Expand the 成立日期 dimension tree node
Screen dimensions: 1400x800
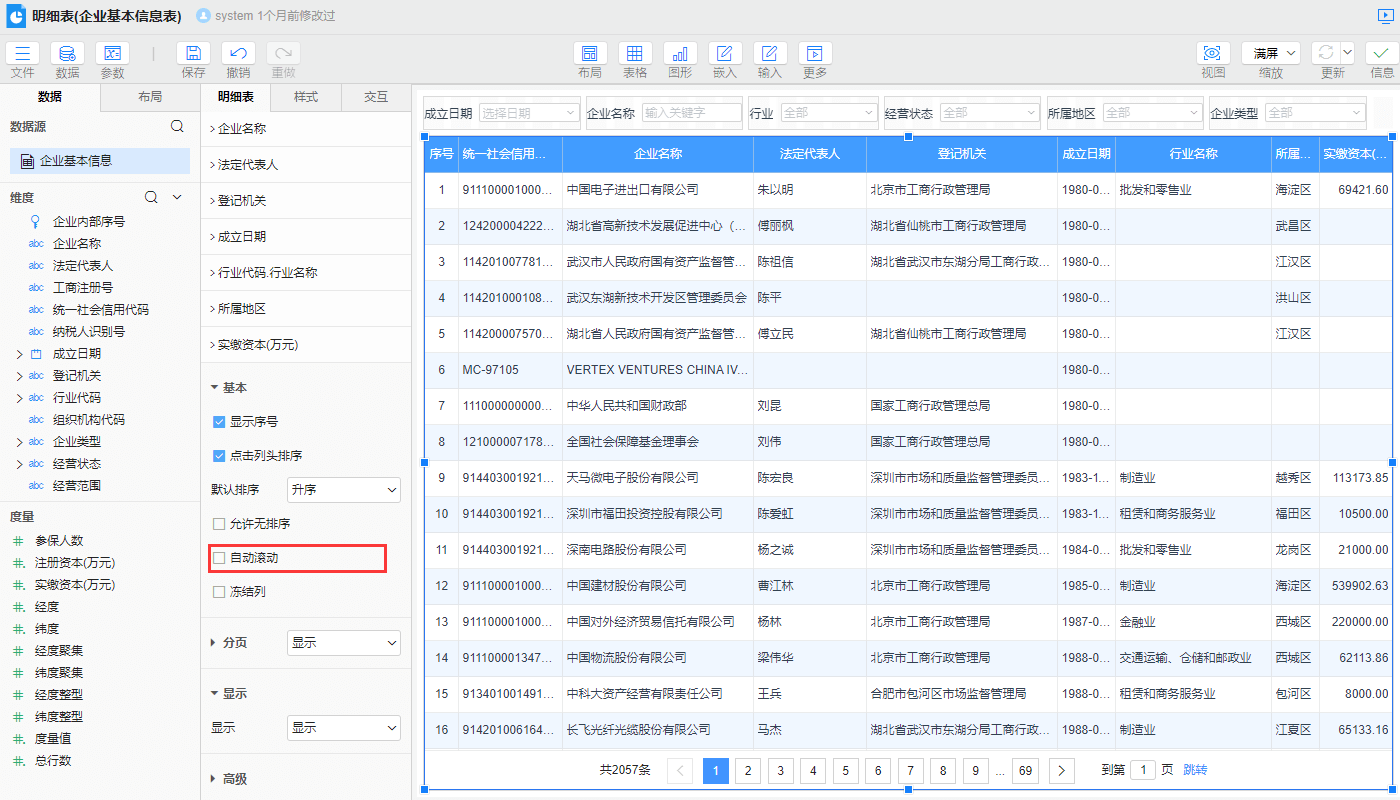19,354
